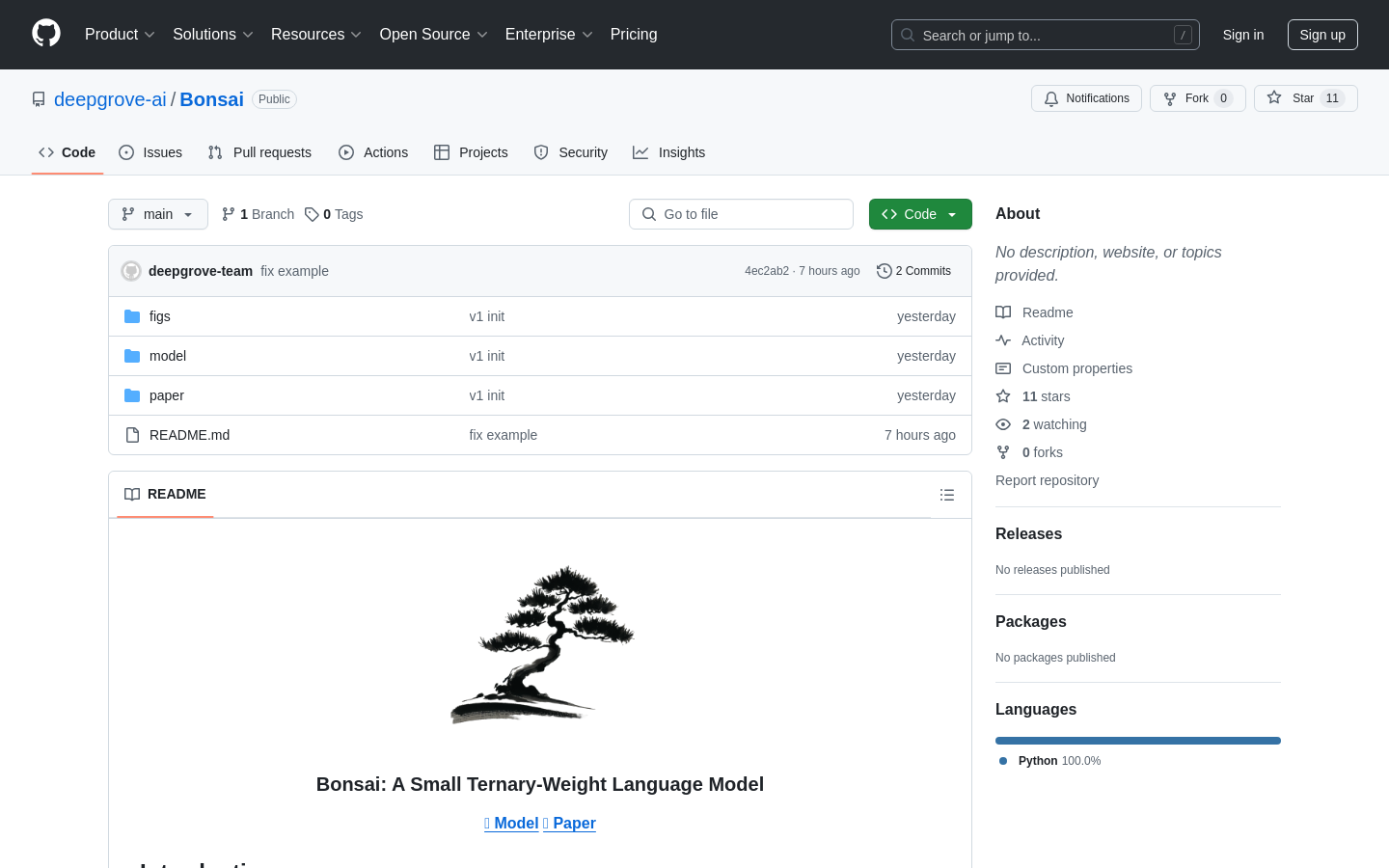The width and height of the screenshot is (1389, 868).
Task: Select the README tab in file viewer
Action: [x=165, y=494]
